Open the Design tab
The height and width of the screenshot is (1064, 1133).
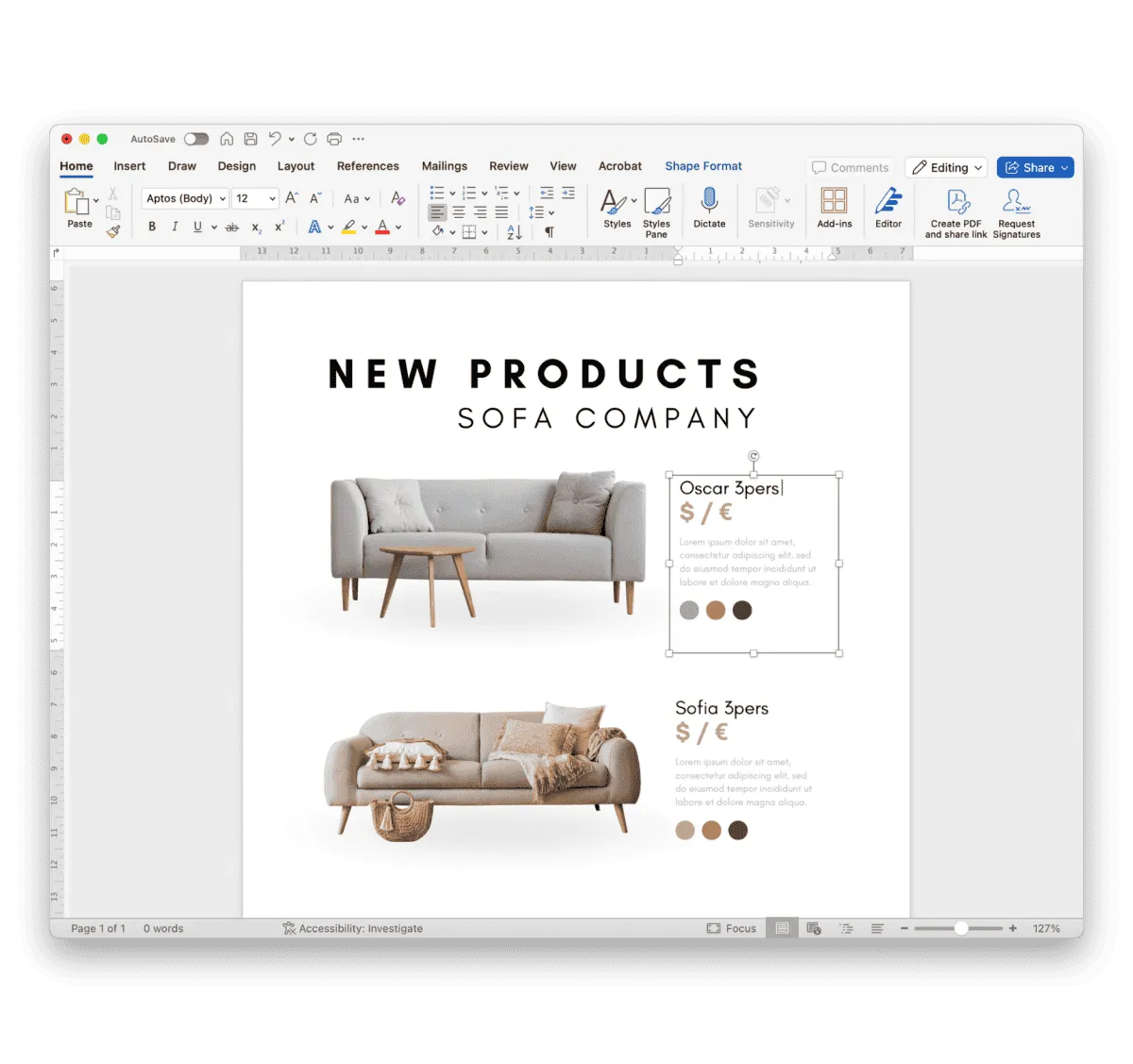coord(237,166)
